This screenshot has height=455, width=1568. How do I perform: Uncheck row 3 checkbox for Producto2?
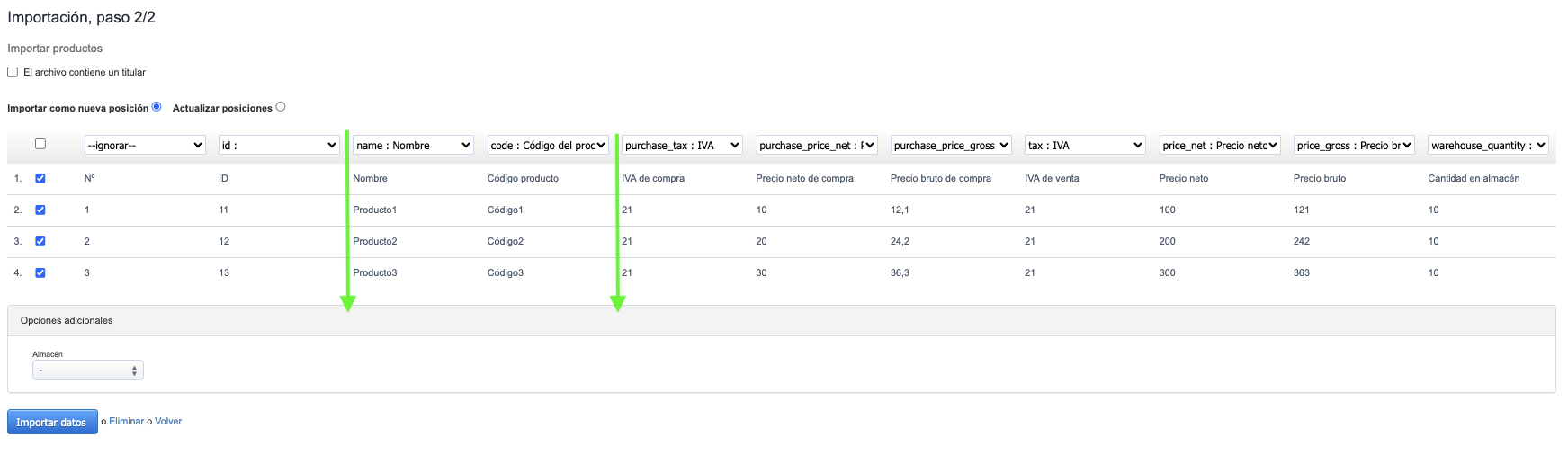click(x=40, y=241)
